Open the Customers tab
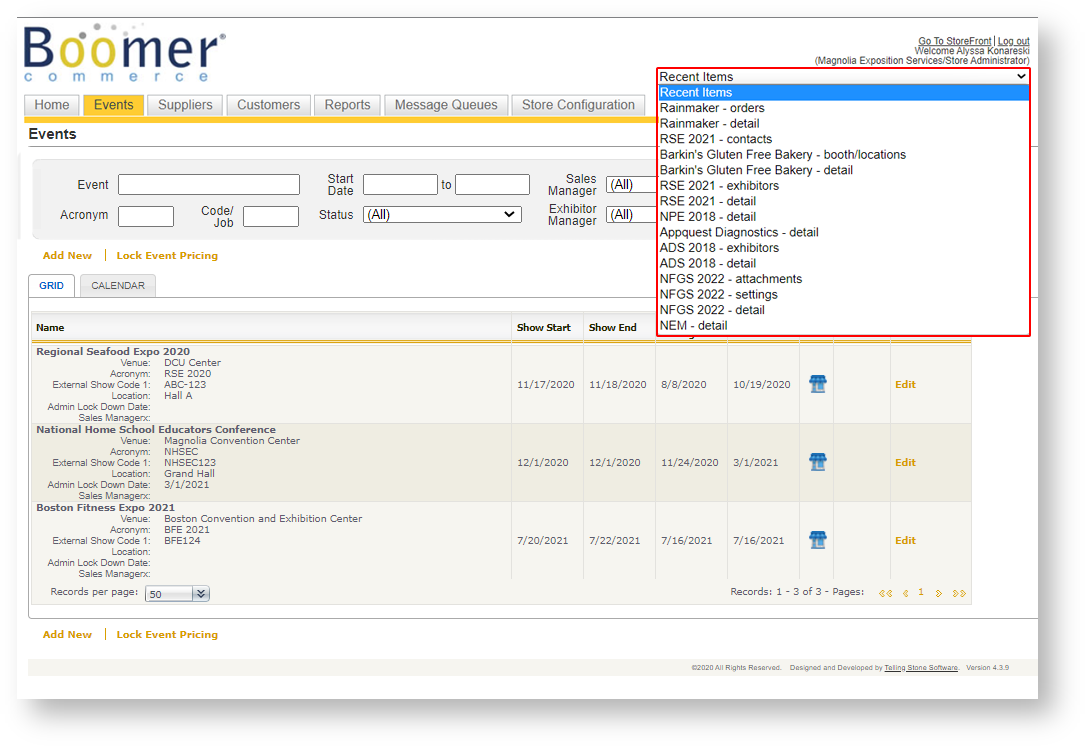 point(269,105)
